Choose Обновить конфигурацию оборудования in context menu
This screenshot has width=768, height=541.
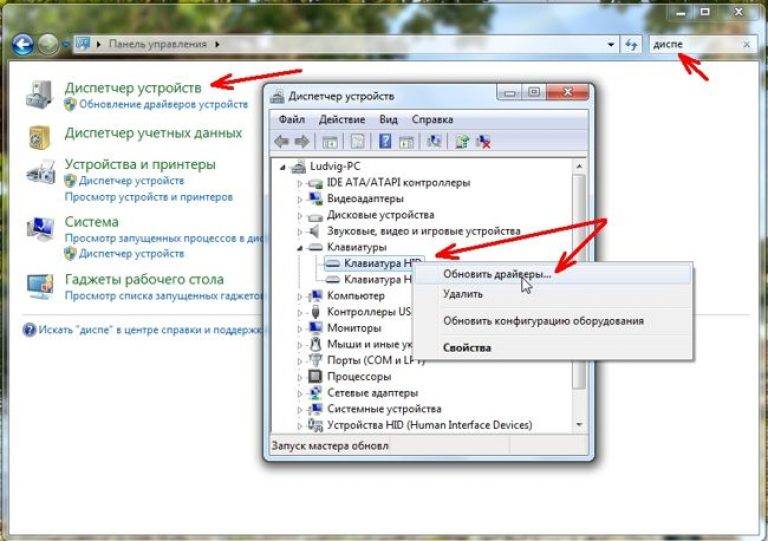(x=552, y=321)
